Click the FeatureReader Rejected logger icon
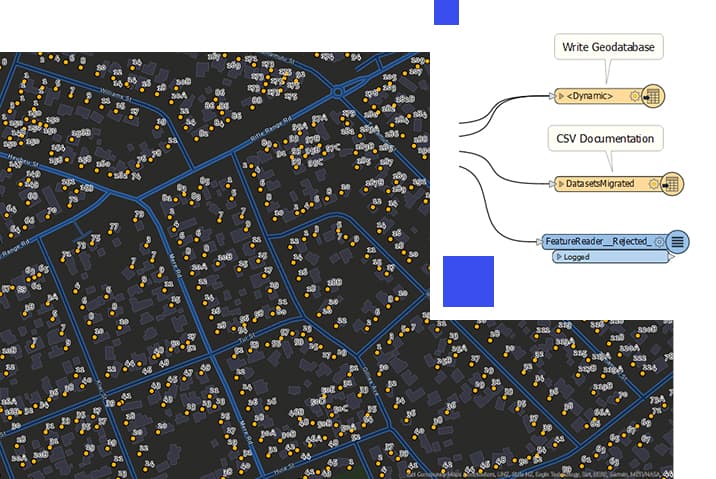The image size is (716, 479). tap(678, 242)
